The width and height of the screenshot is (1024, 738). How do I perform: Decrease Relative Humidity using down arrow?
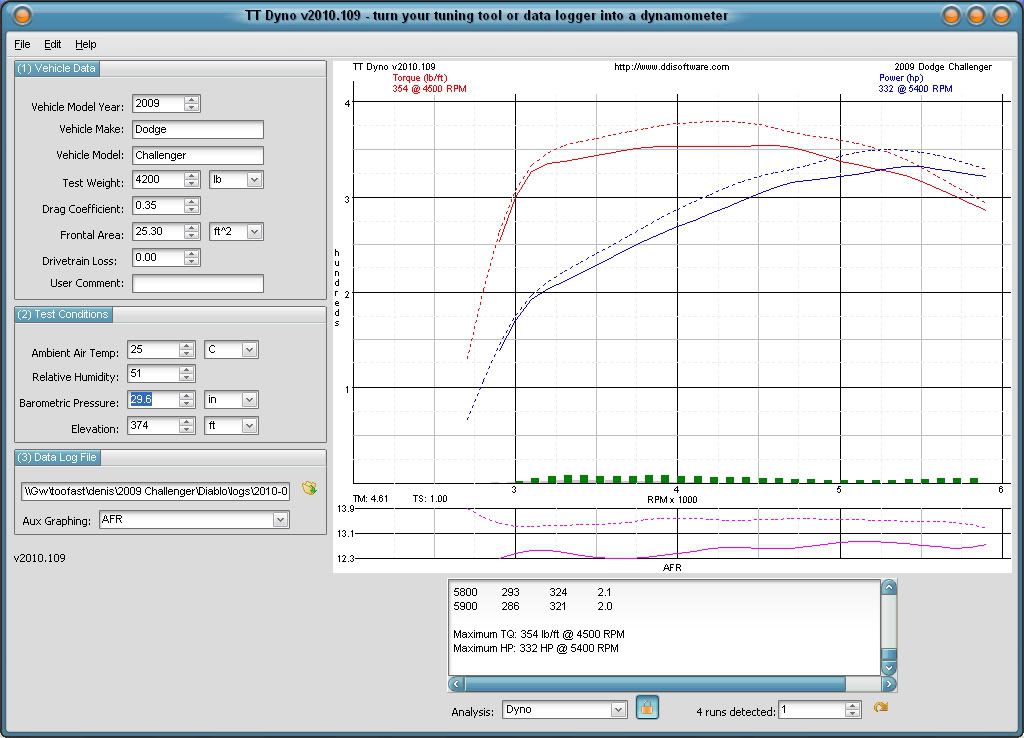187,377
